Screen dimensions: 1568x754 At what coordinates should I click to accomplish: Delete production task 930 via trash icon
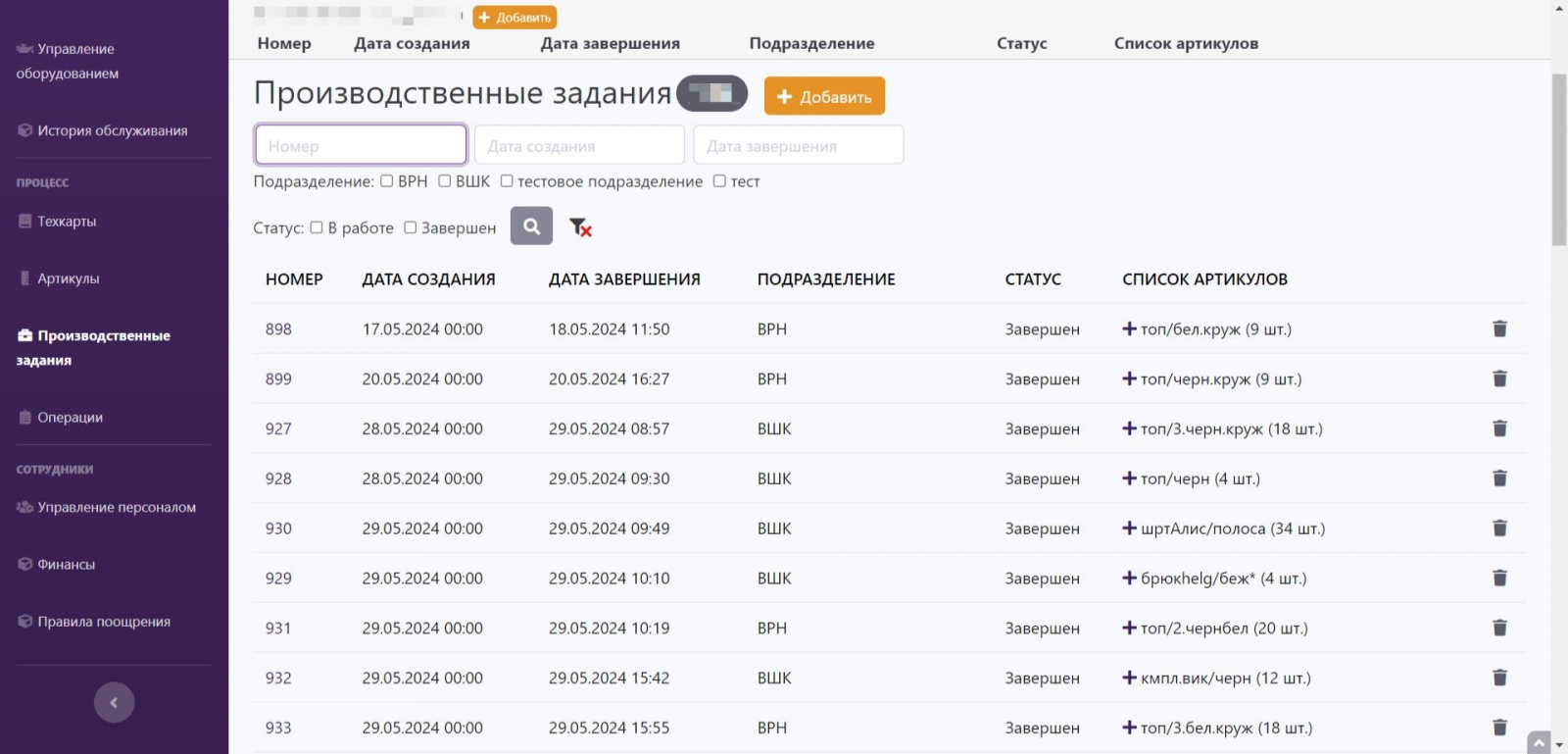pyautogui.click(x=1499, y=528)
